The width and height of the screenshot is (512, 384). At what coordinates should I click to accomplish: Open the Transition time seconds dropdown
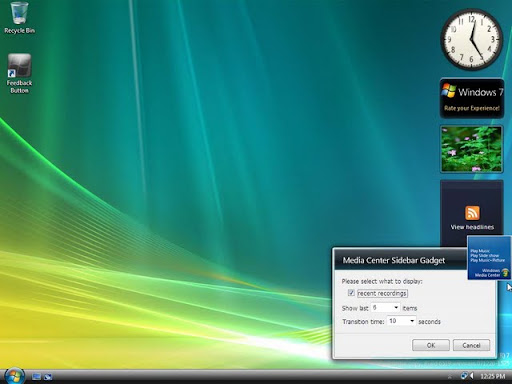pyautogui.click(x=401, y=321)
